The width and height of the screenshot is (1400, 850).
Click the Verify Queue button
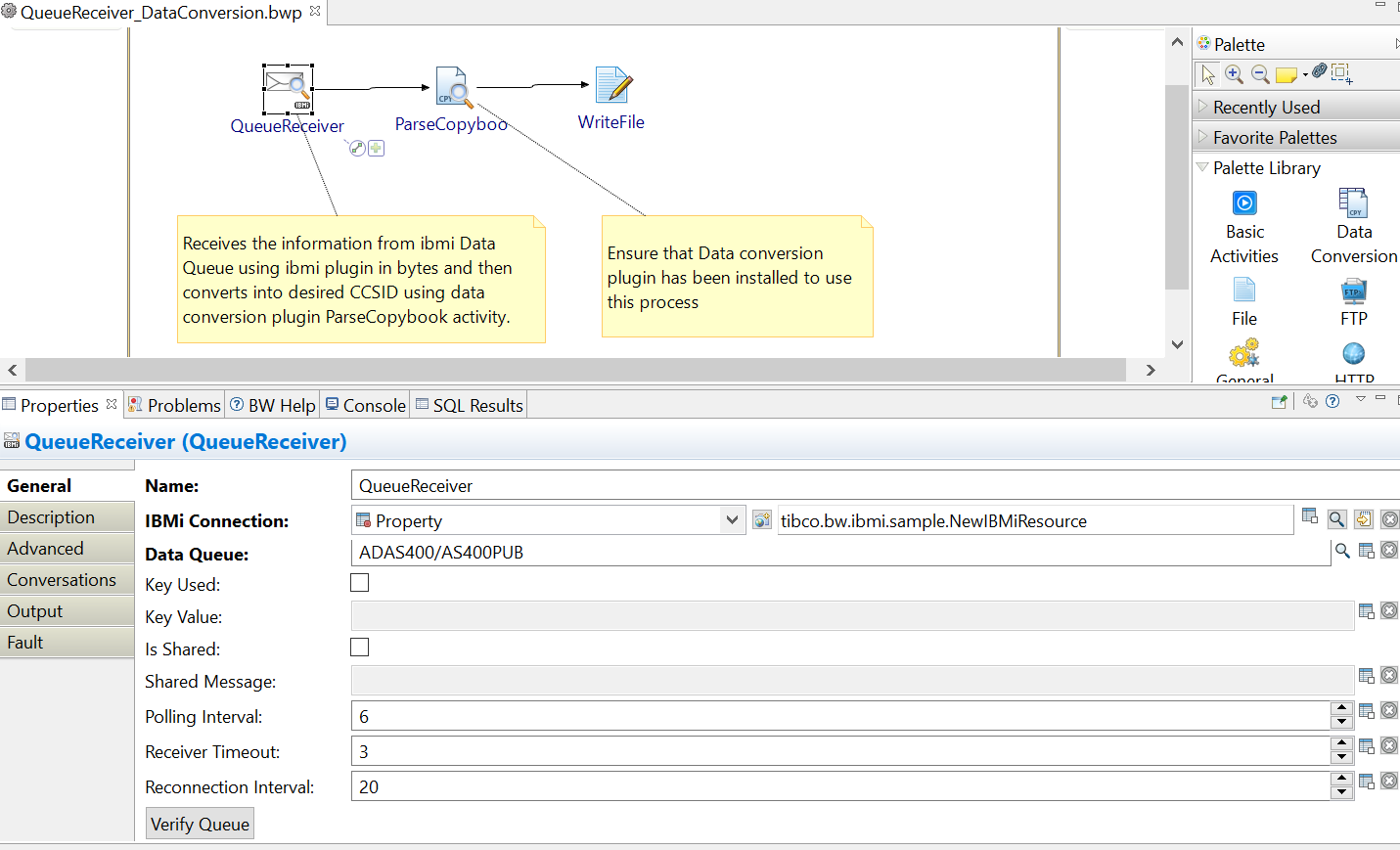[x=200, y=824]
